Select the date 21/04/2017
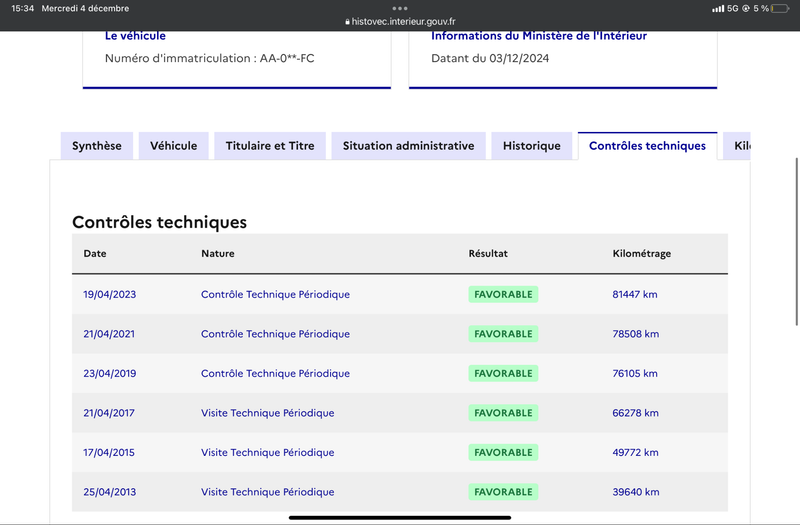 coord(109,413)
